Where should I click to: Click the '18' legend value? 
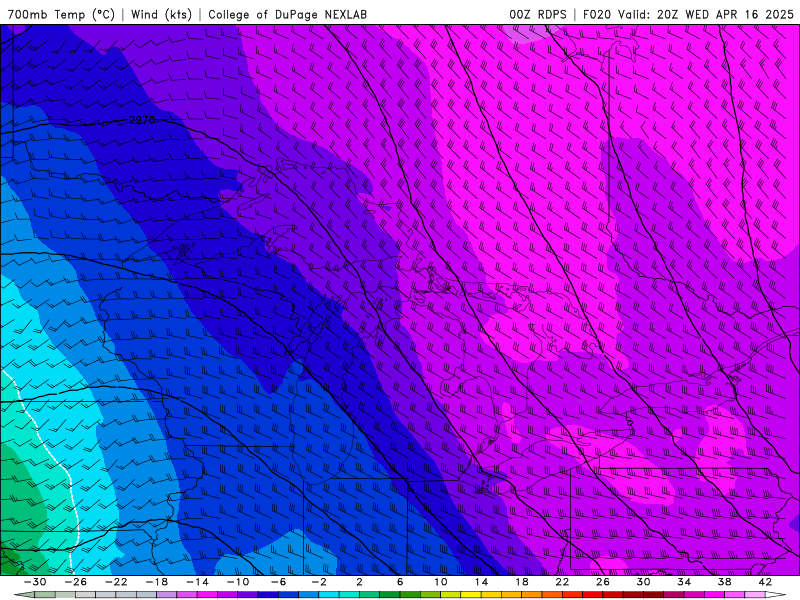(x=522, y=582)
